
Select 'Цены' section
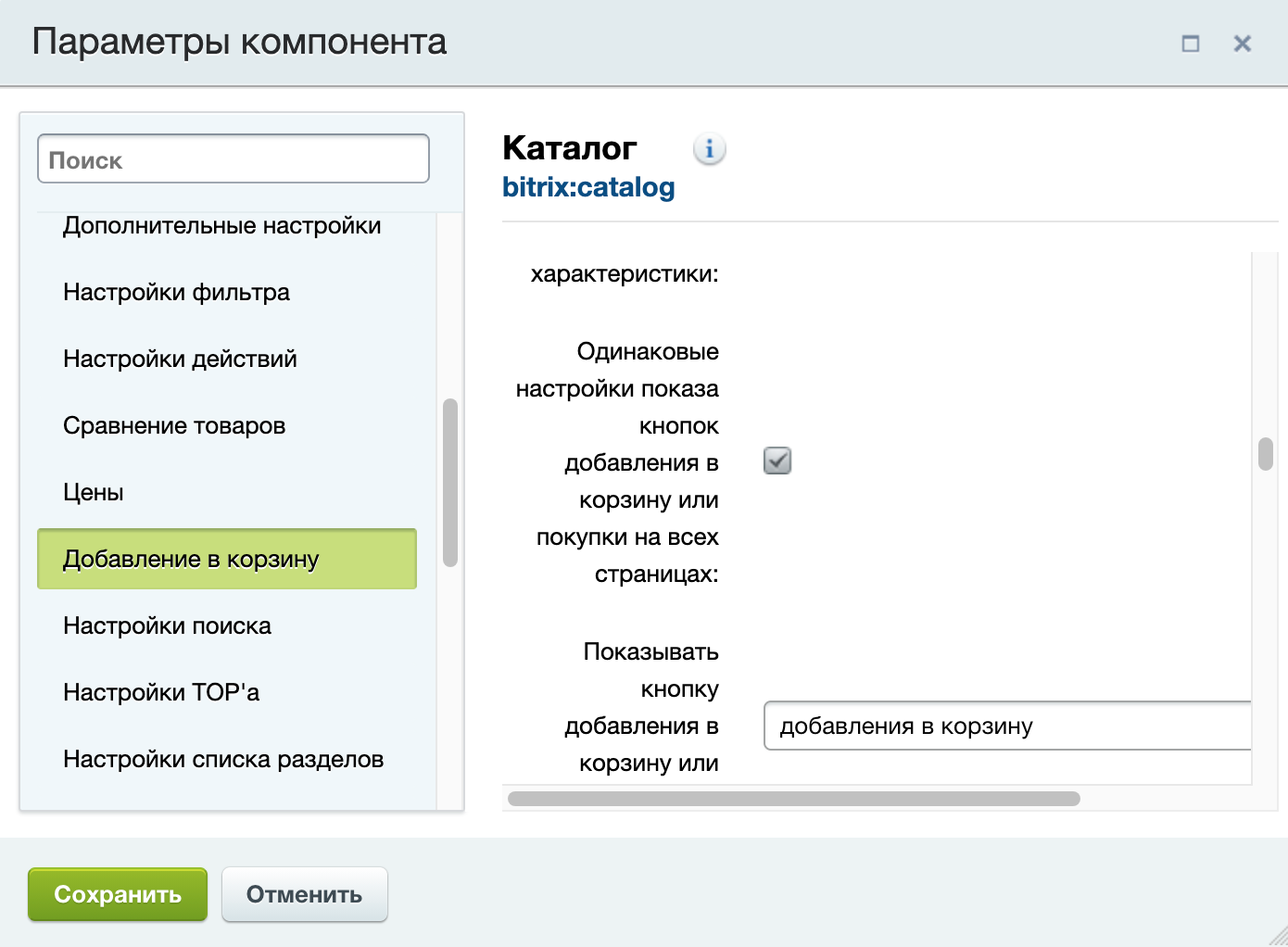pos(93,492)
